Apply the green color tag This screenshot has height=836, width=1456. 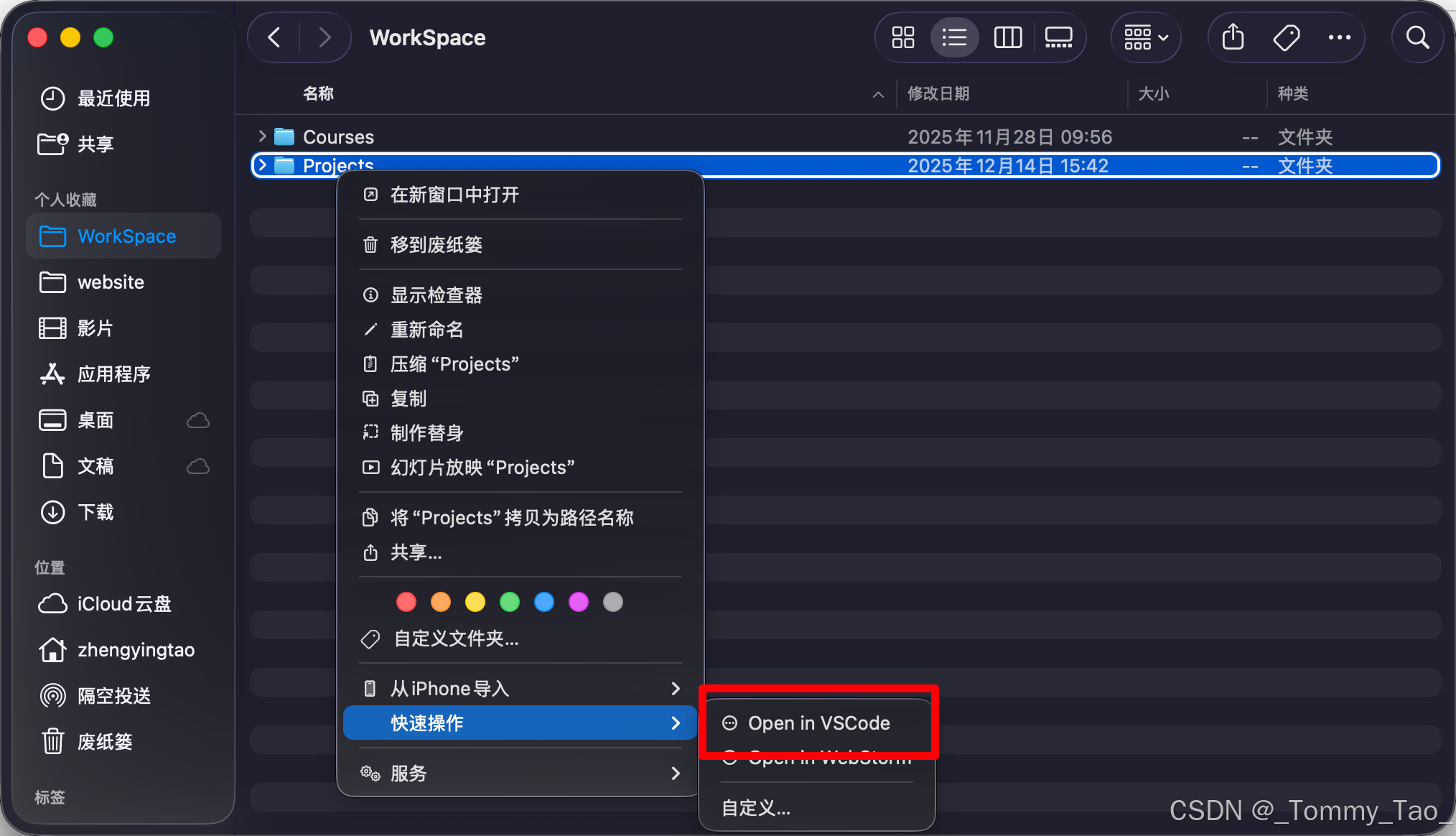[x=510, y=602]
